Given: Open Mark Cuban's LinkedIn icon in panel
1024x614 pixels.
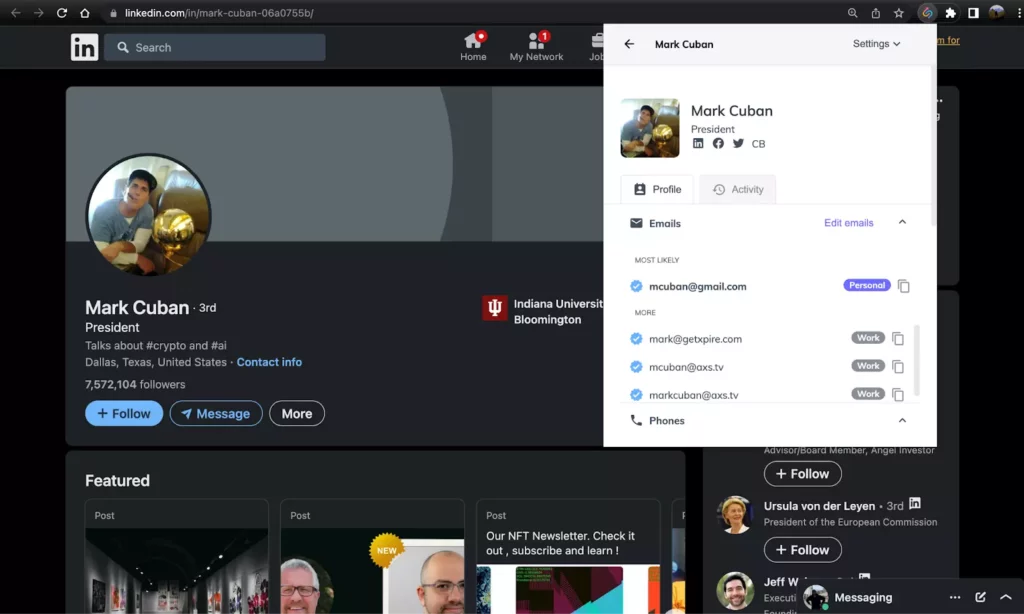Looking at the screenshot, I should click(698, 143).
